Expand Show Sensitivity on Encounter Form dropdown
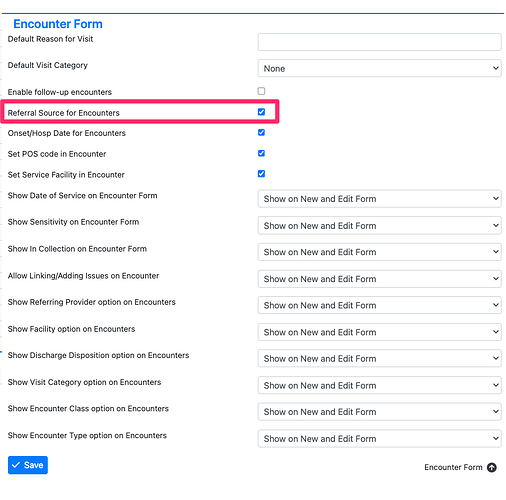The width and height of the screenshot is (506, 500). click(379, 225)
